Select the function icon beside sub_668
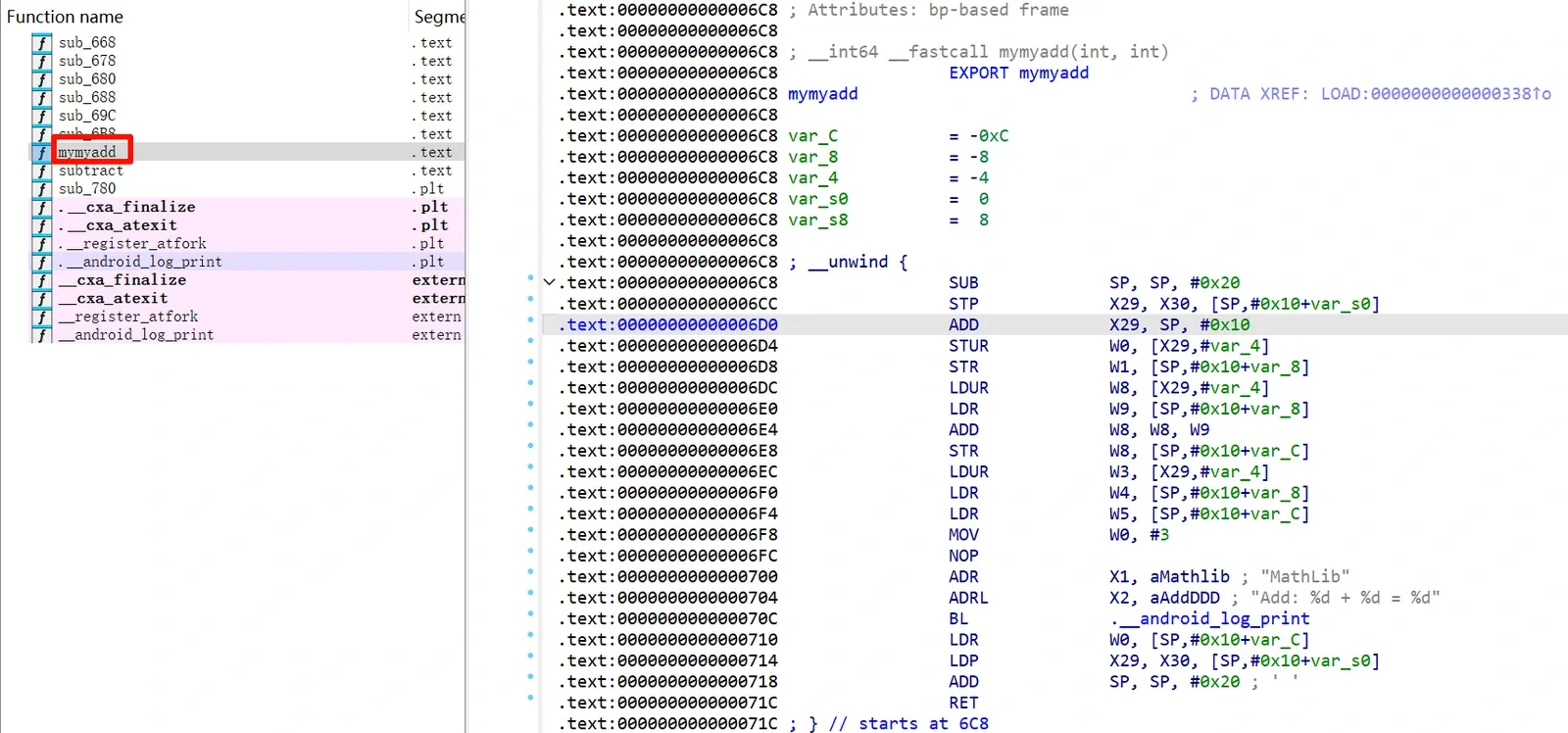The height and width of the screenshot is (733, 1568). (x=41, y=43)
